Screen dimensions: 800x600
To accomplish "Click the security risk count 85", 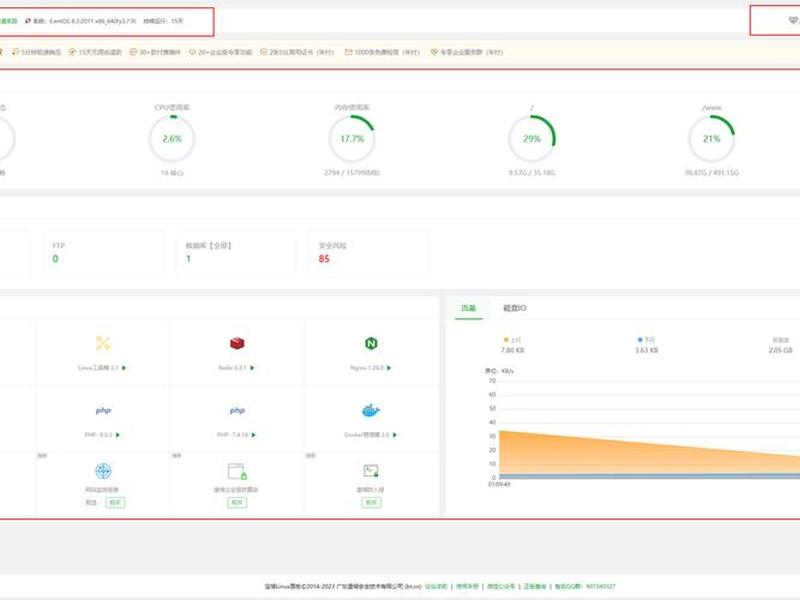I will (x=324, y=259).
